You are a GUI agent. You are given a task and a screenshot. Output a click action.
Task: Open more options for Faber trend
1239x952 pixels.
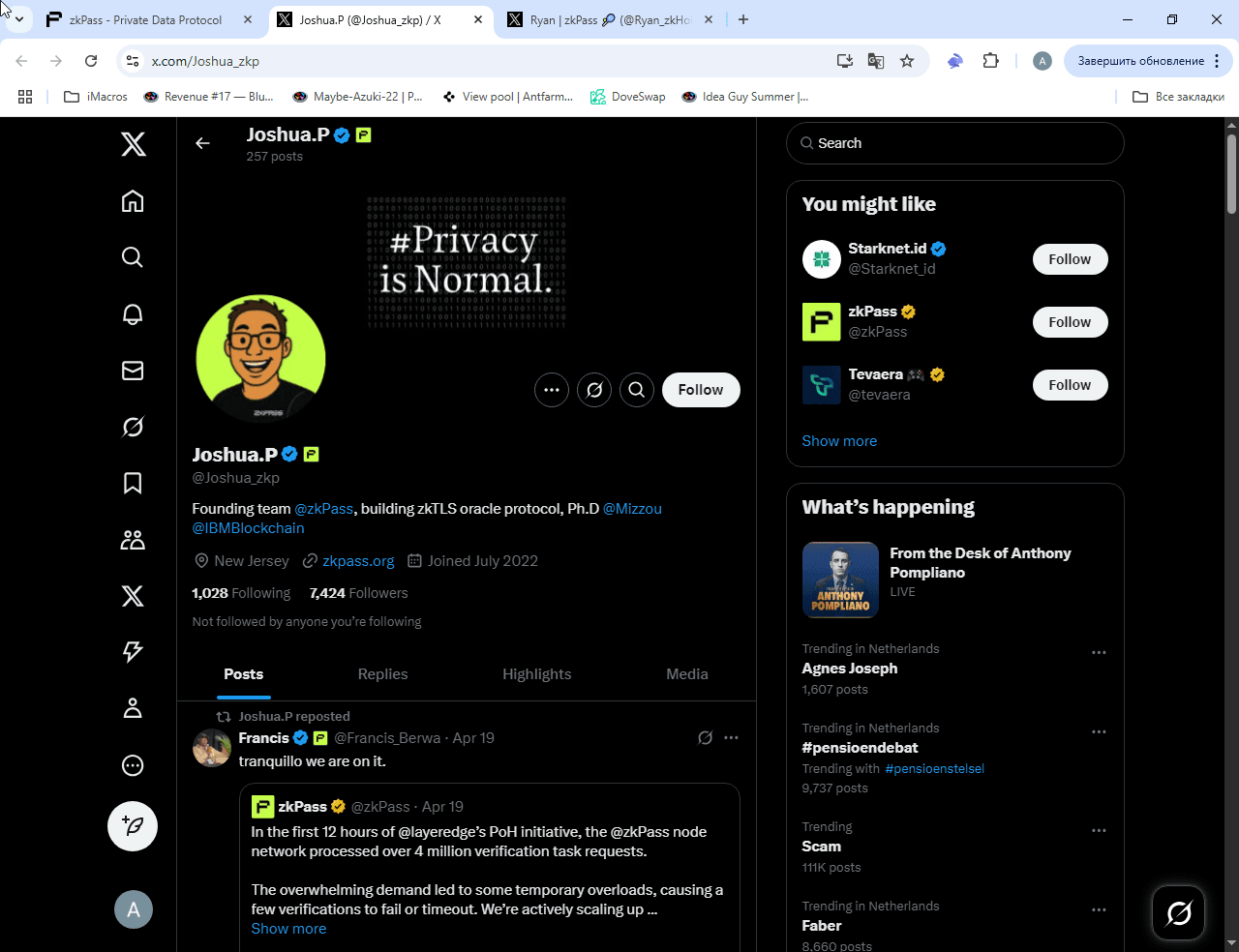click(1099, 910)
